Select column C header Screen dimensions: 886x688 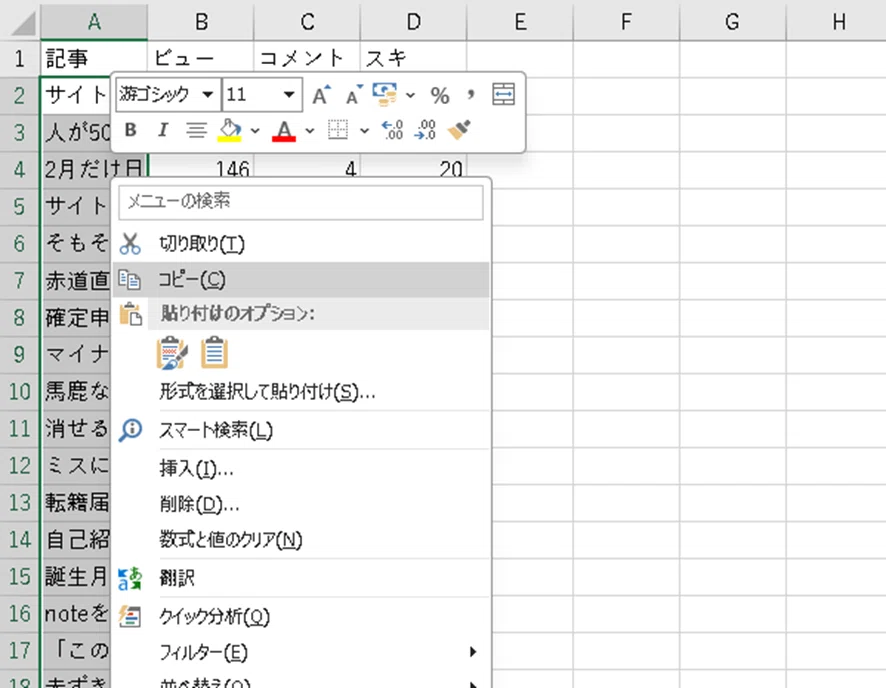(307, 21)
